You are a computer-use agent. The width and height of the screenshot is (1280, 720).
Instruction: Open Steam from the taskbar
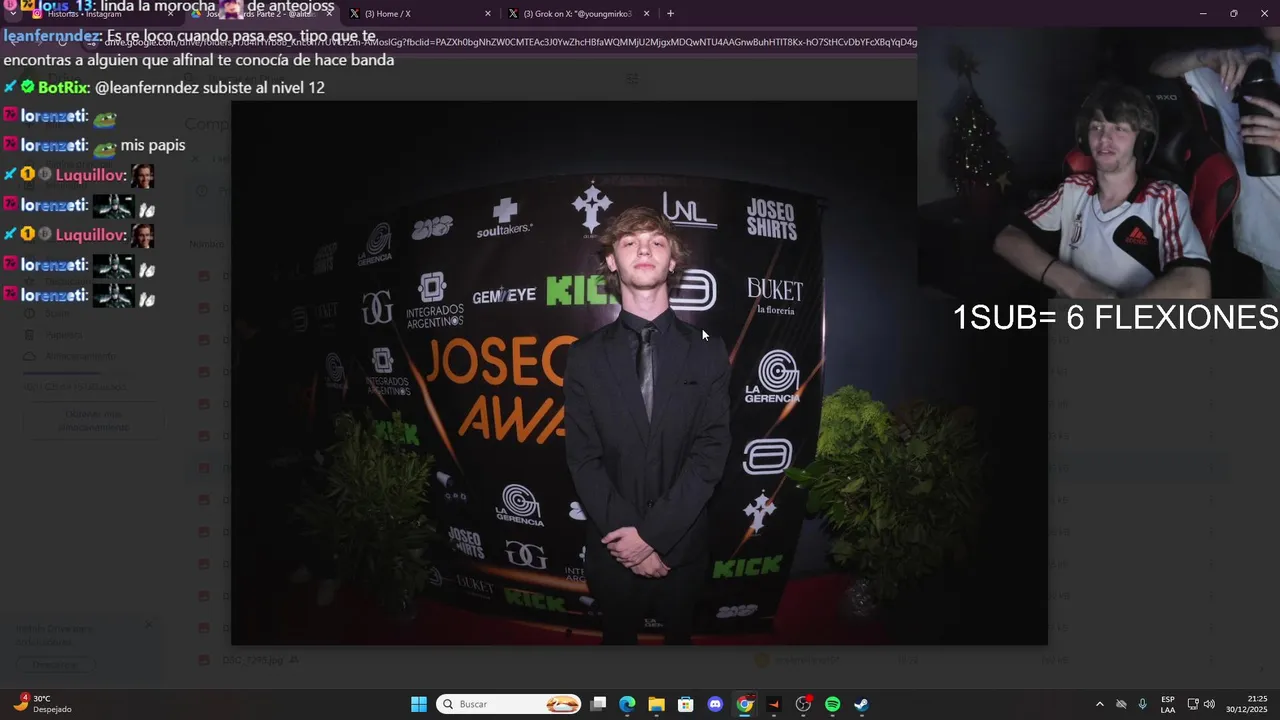point(861,704)
